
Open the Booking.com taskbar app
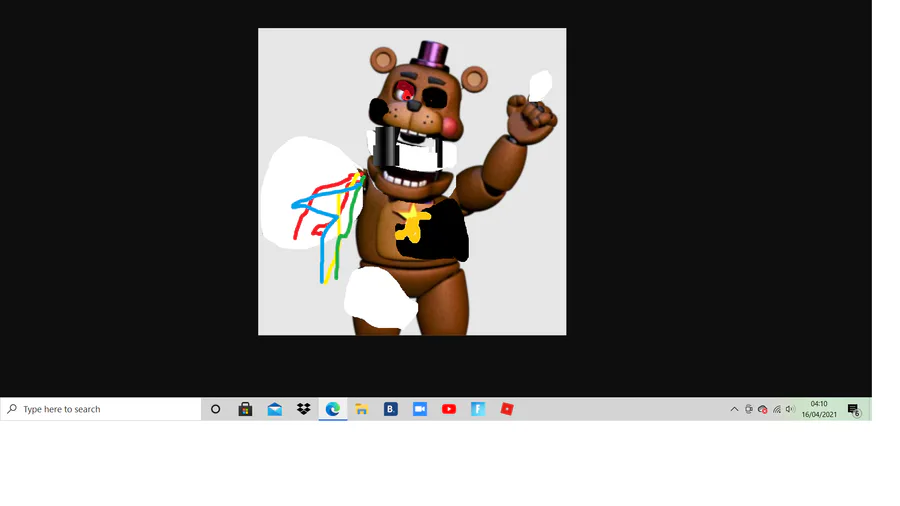pos(391,409)
